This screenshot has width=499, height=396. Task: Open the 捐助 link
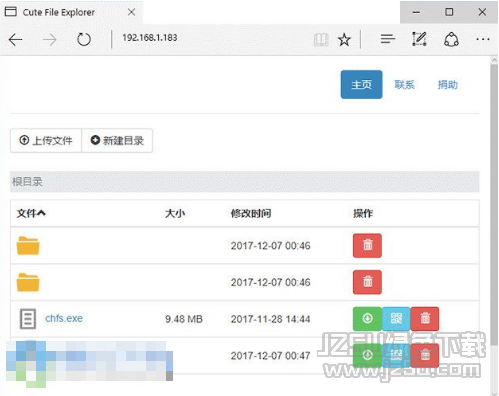[447, 85]
